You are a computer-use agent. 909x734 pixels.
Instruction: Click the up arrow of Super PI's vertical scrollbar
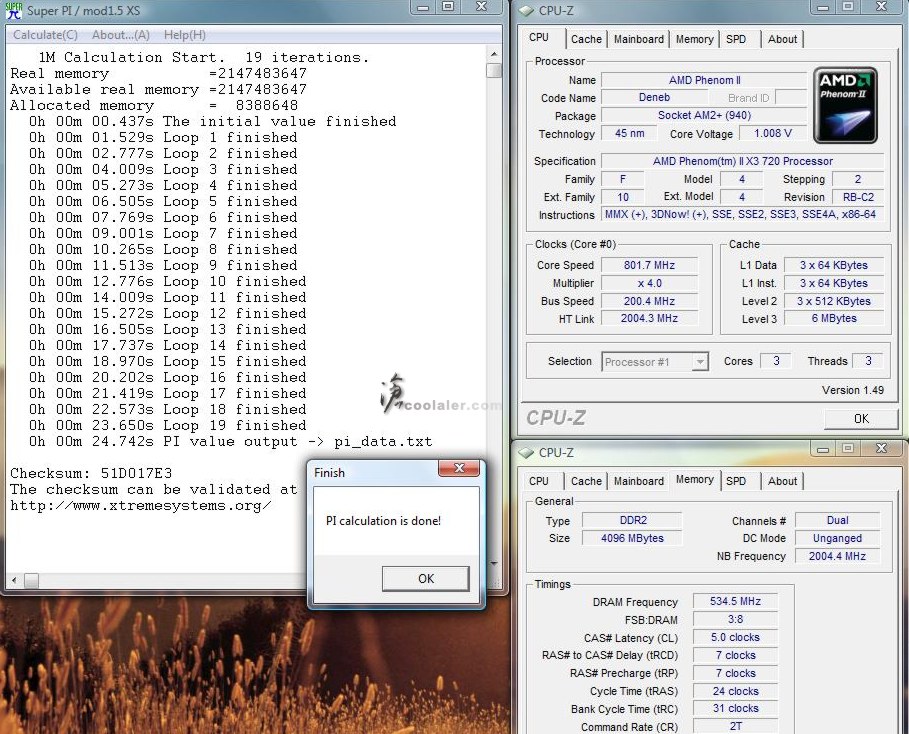click(x=494, y=54)
